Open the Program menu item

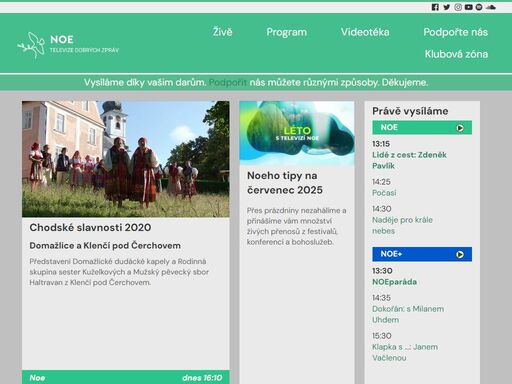click(287, 32)
